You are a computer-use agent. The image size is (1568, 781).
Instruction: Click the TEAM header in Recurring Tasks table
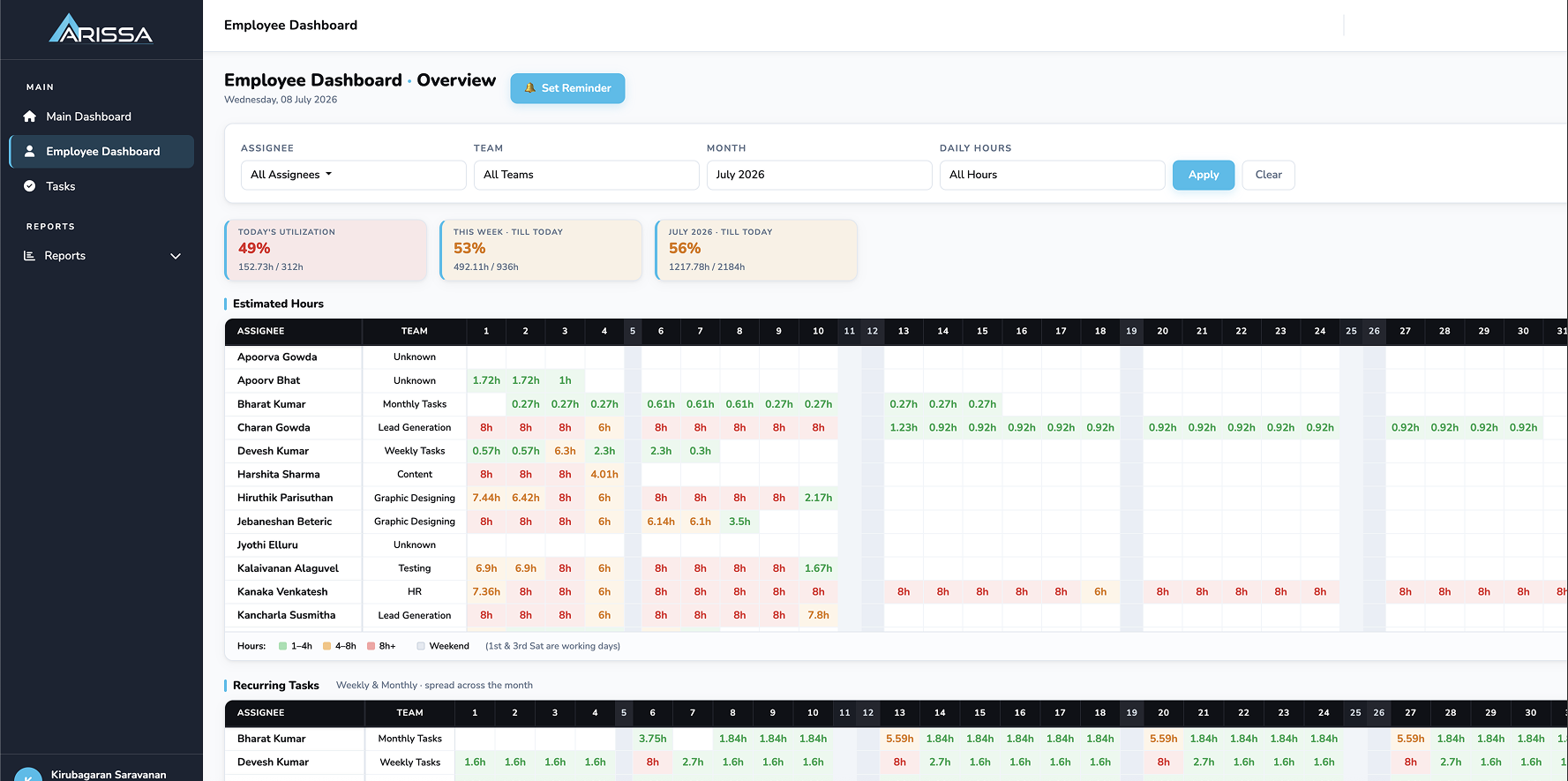click(x=410, y=713)
